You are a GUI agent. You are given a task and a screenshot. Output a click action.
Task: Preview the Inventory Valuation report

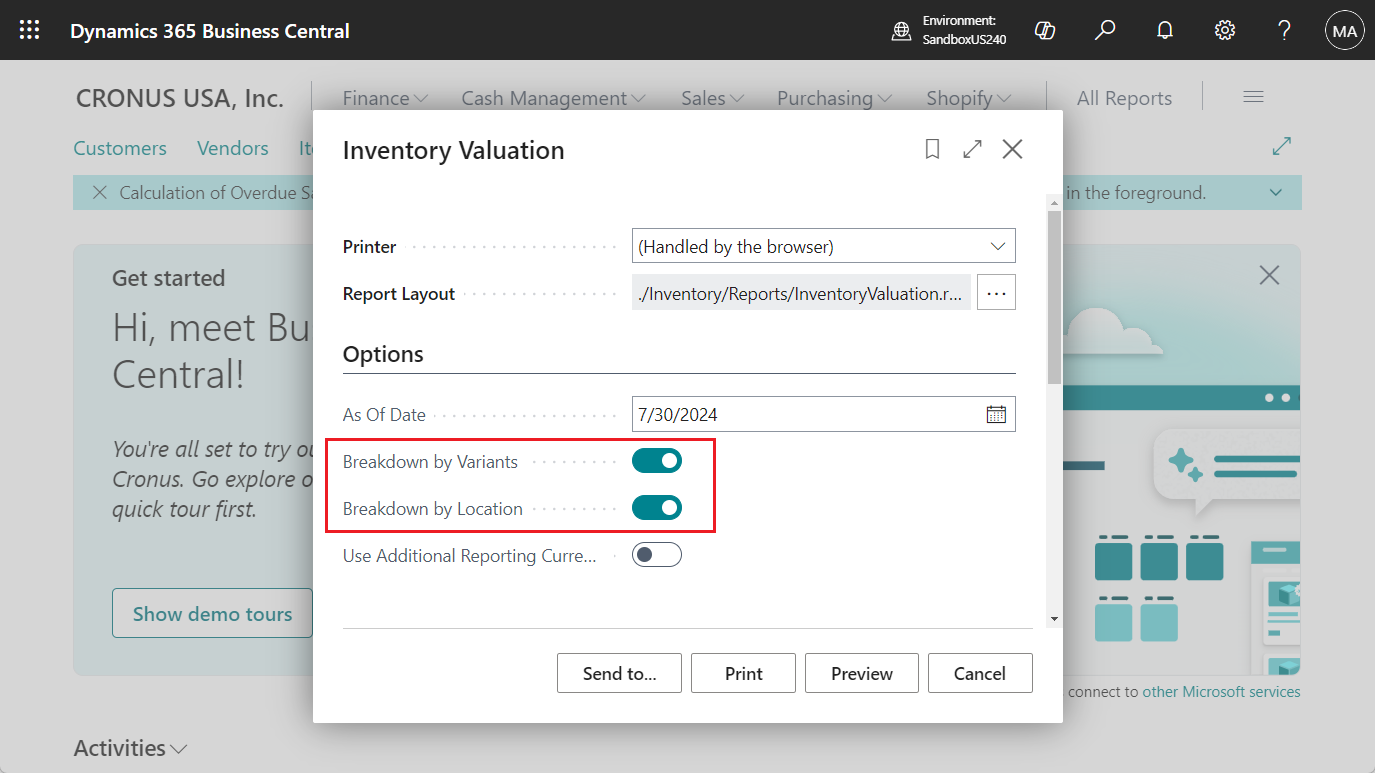861,673
